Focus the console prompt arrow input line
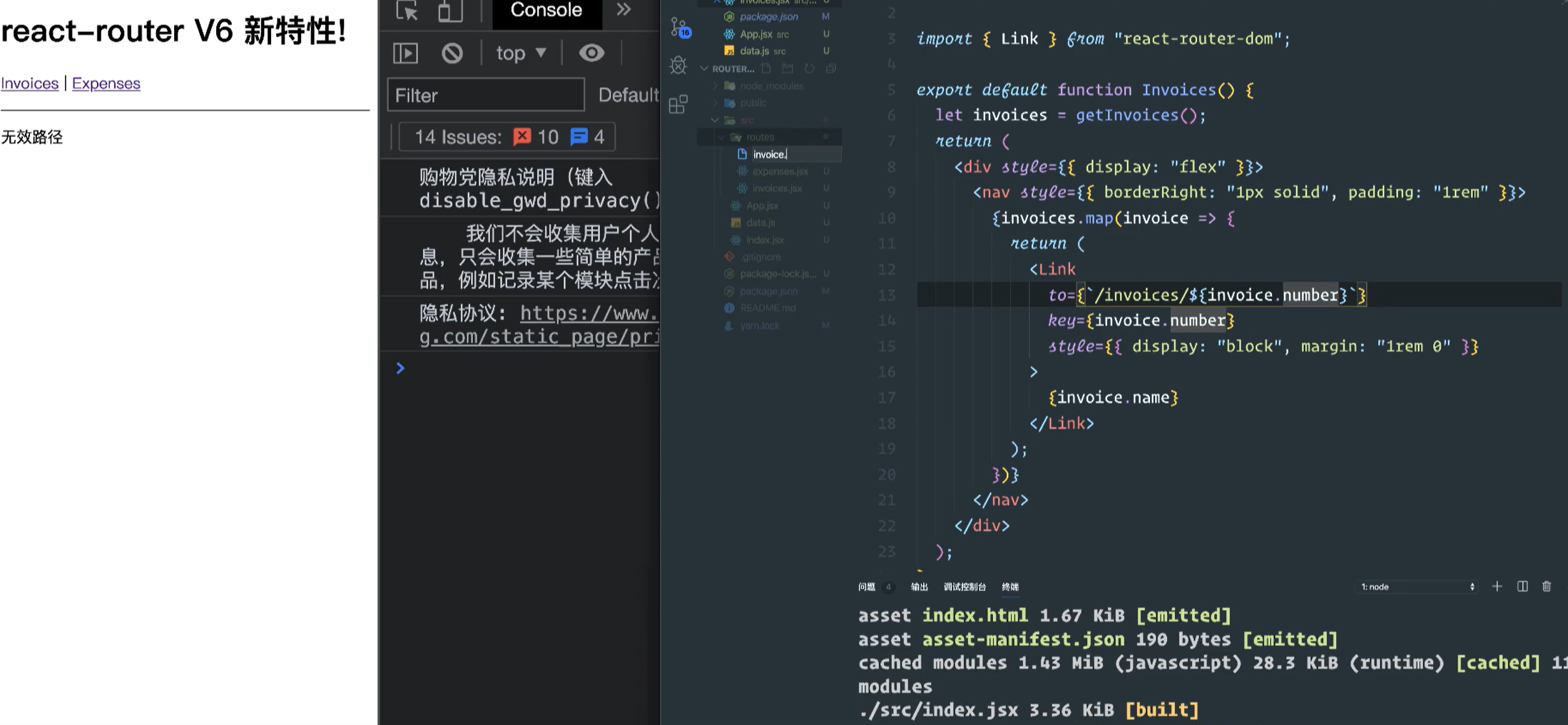 tap(528, 368)
